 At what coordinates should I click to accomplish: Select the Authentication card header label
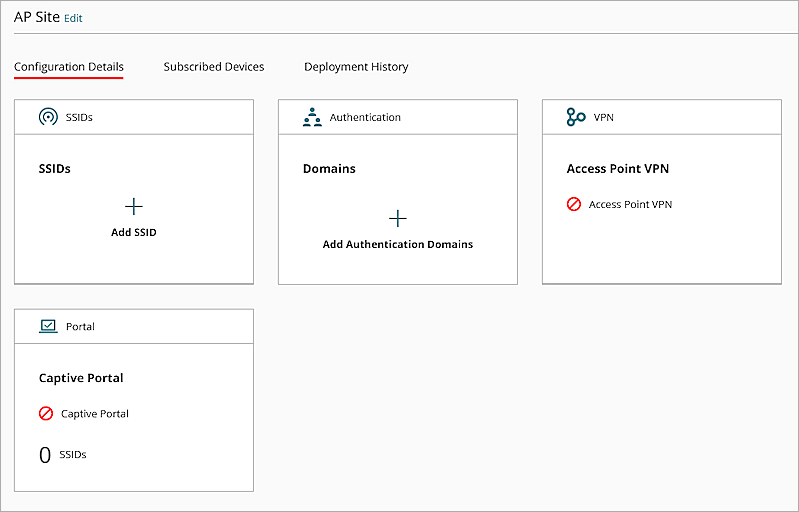click(x=365, y=117)
